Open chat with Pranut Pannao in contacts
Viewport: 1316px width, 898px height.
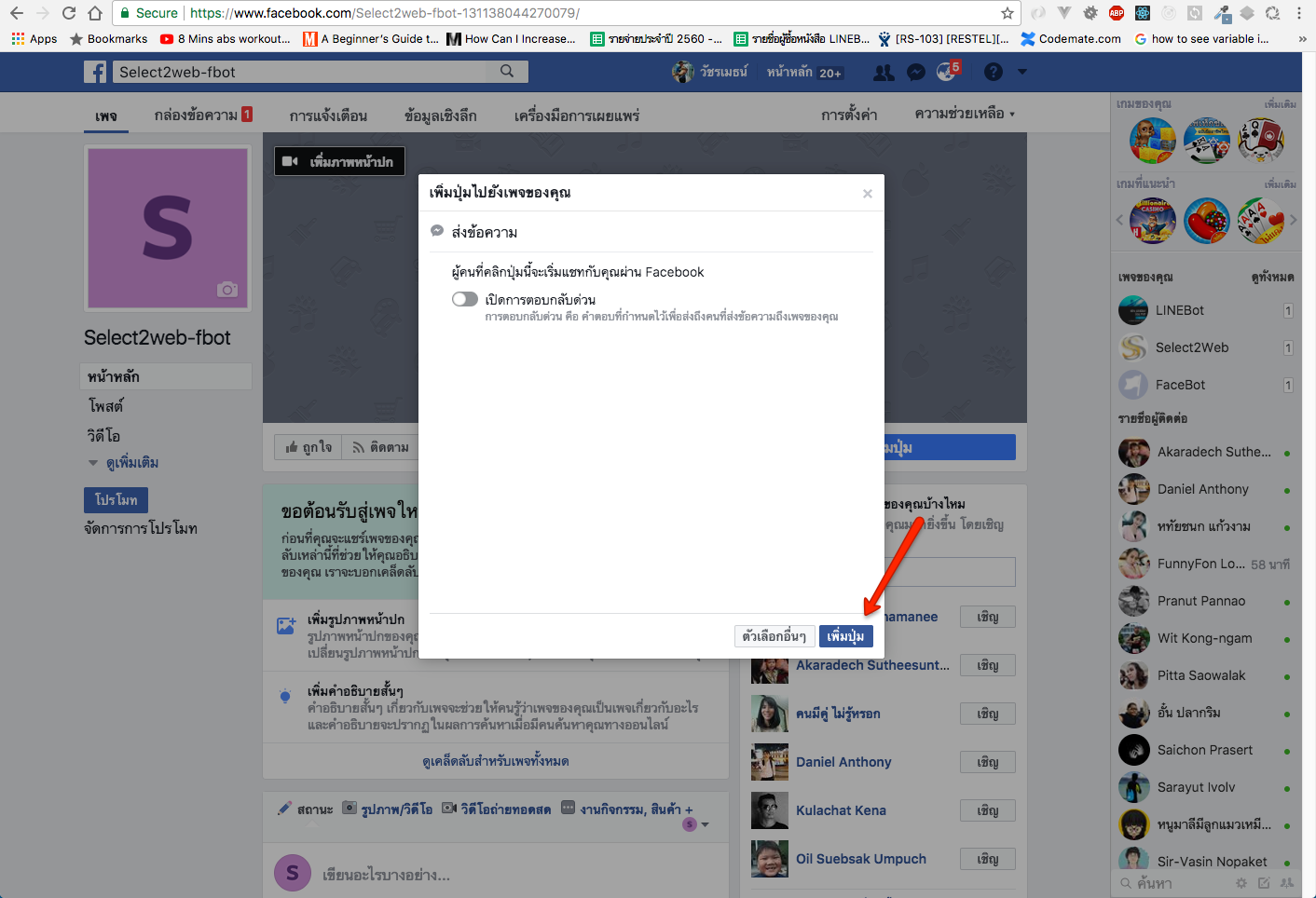pyautogui.click(x=1205, y=601)
